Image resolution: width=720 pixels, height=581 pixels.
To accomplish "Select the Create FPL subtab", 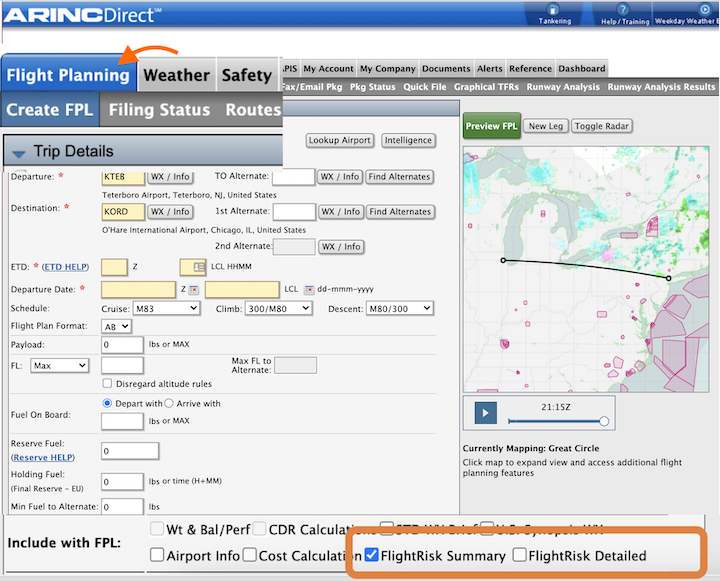I will [50, 110].
